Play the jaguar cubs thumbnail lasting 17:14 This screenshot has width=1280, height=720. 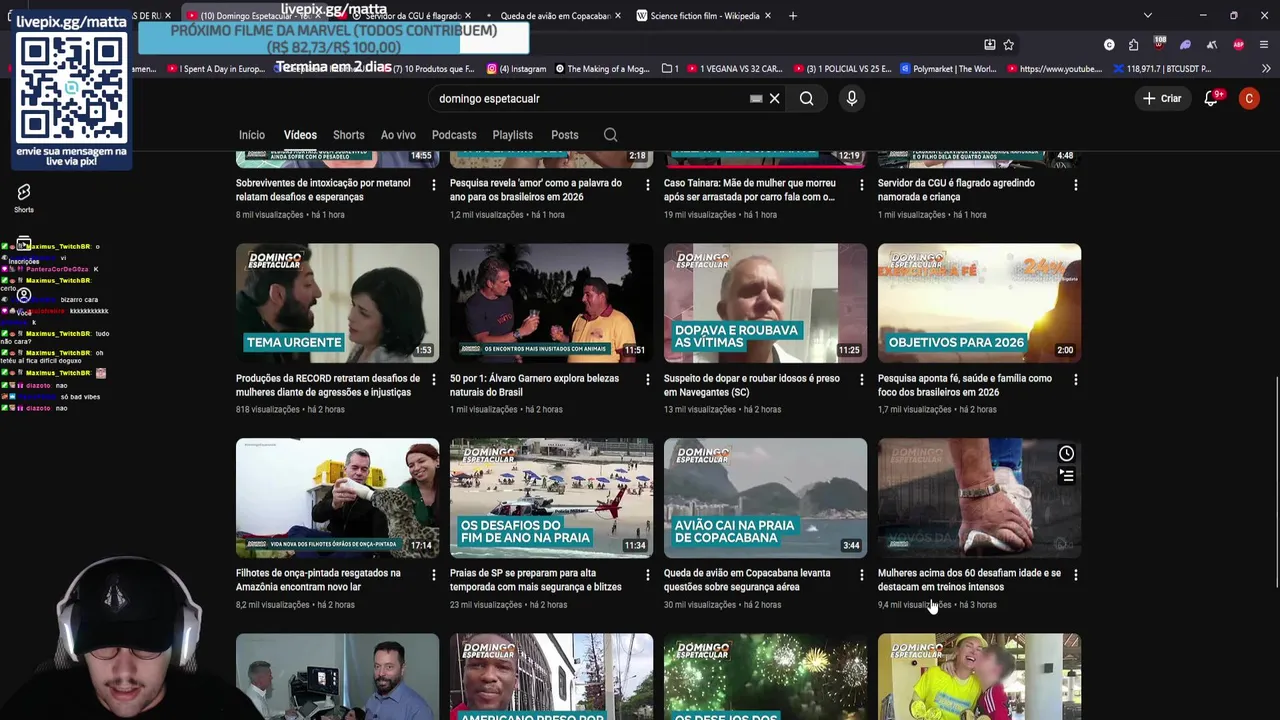coord(337,498)
